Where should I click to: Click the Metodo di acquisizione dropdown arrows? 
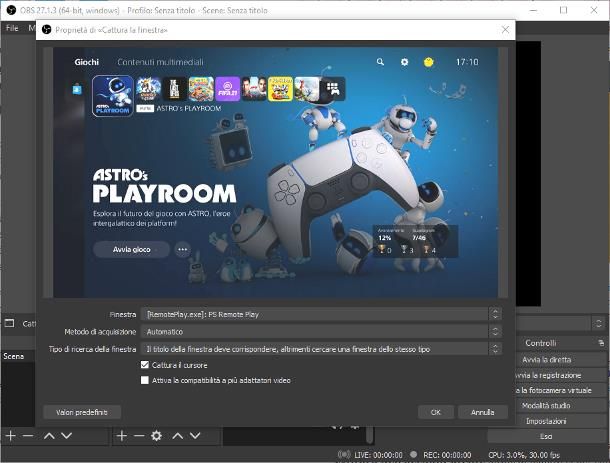tap(495, 331)
